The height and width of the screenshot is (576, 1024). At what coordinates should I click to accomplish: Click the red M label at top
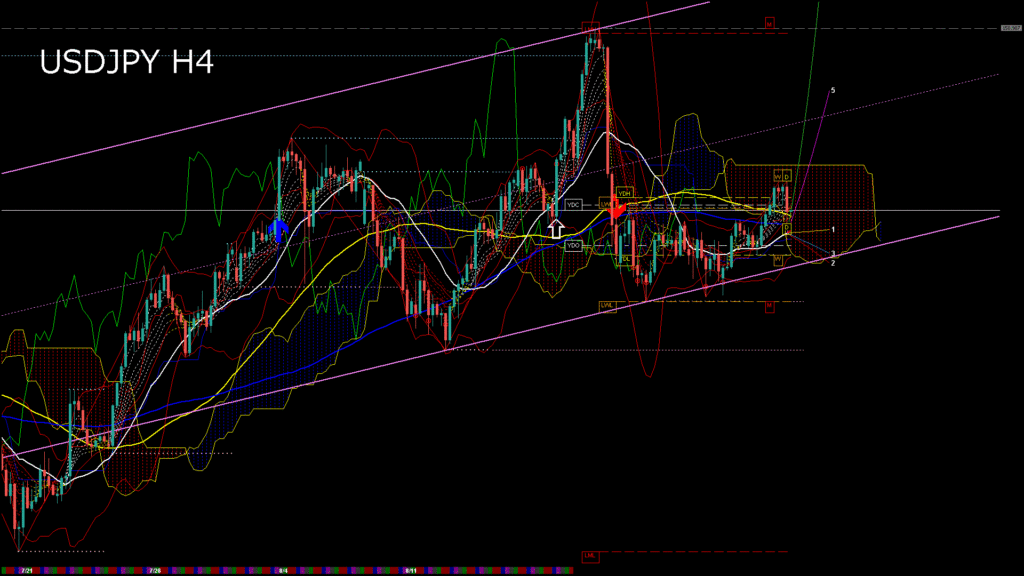(x=770, y=22)
